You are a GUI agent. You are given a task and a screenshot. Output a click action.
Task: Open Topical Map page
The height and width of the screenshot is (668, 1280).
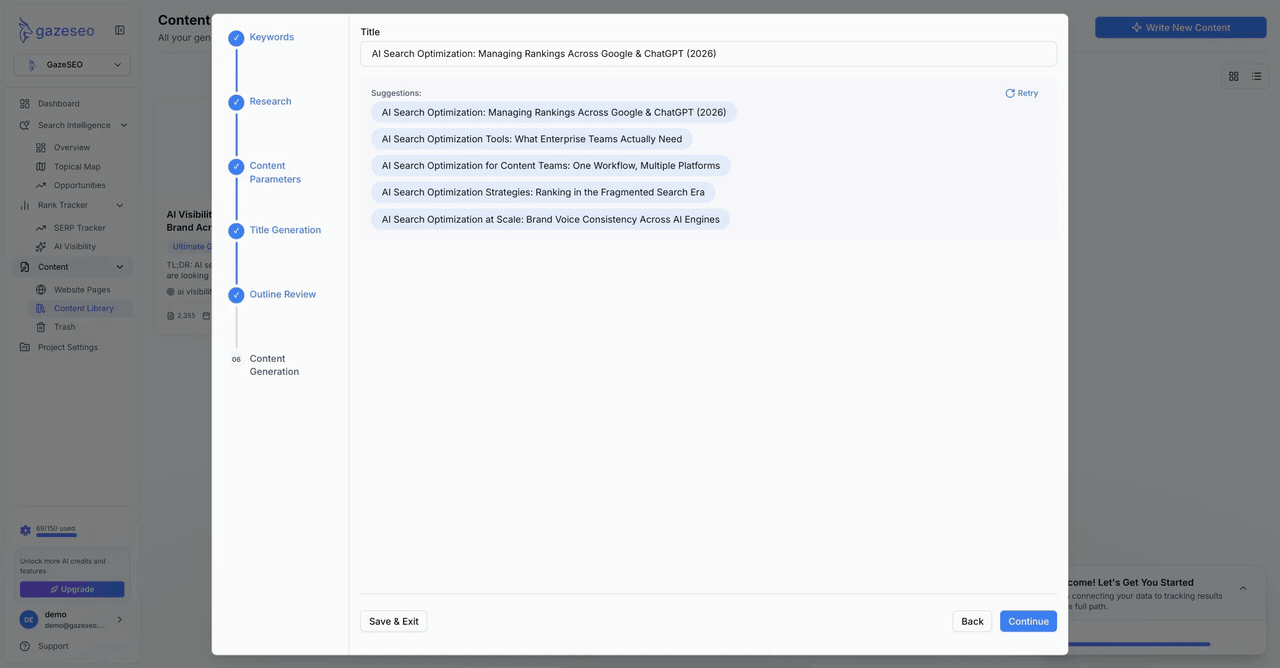(x=77, y=166)
